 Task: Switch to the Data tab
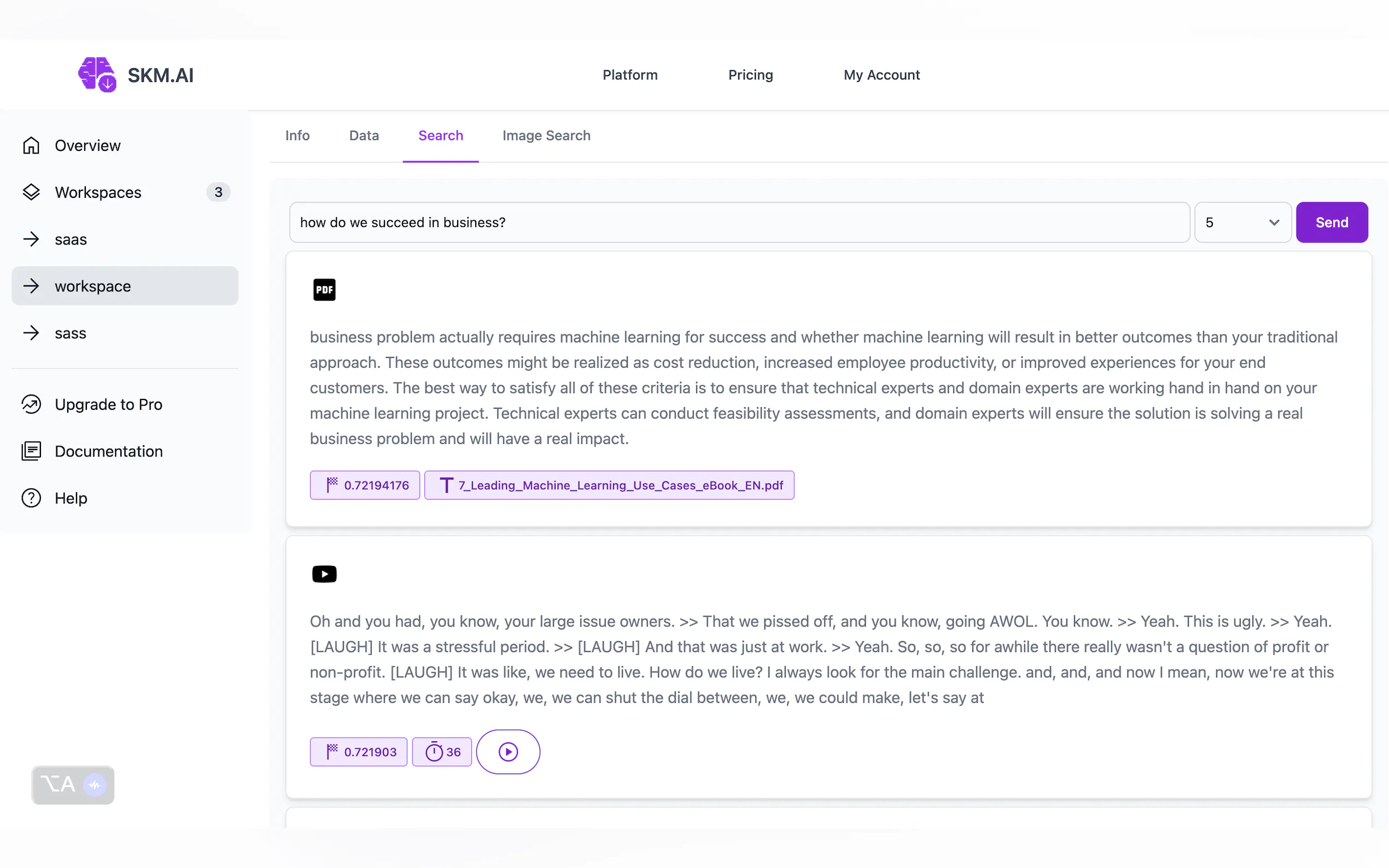pyautogui.click(x=364, y=136)
